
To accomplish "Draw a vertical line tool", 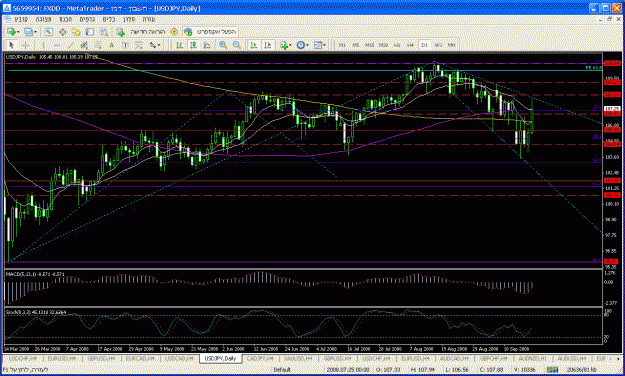I will pyautogui.click(x=43, y=45).
